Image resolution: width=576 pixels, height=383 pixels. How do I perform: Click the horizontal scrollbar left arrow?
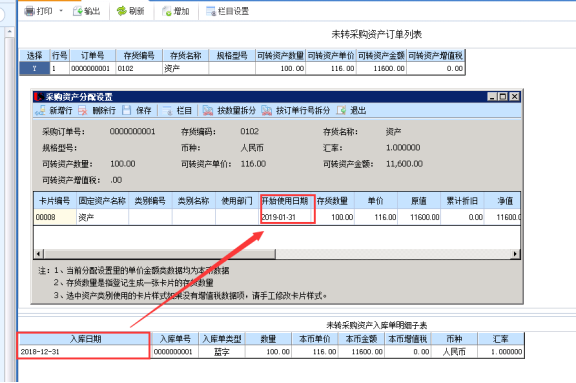(x=39, y=254)
